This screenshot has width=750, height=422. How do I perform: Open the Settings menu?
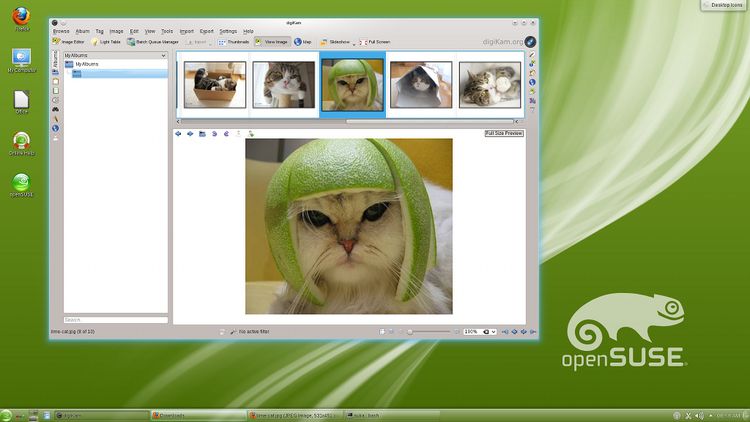pyautogui.click(x=228, y=31)
